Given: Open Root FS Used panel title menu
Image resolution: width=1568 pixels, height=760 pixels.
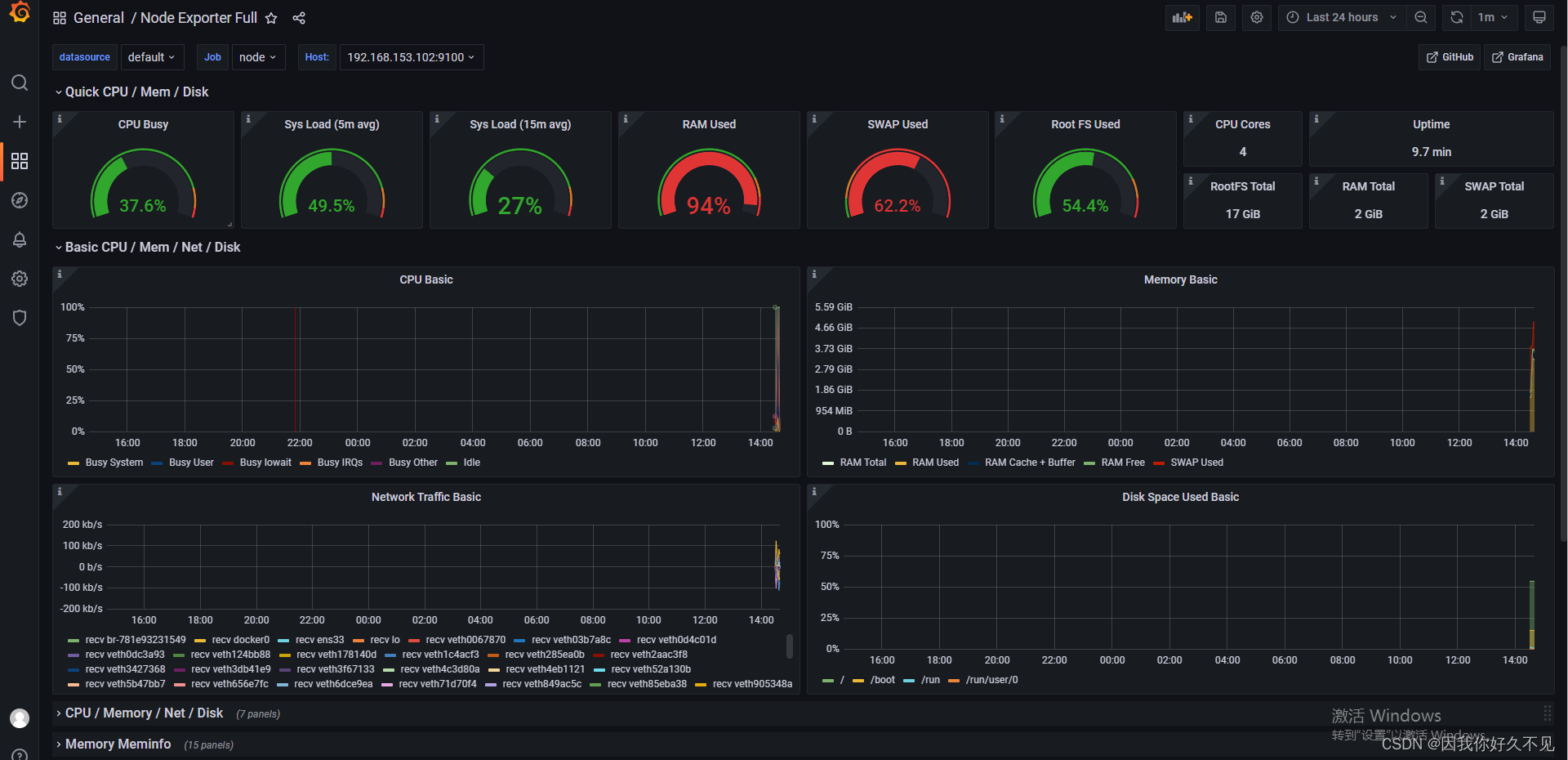Looking at the screenshot, I should (1085, 124).
